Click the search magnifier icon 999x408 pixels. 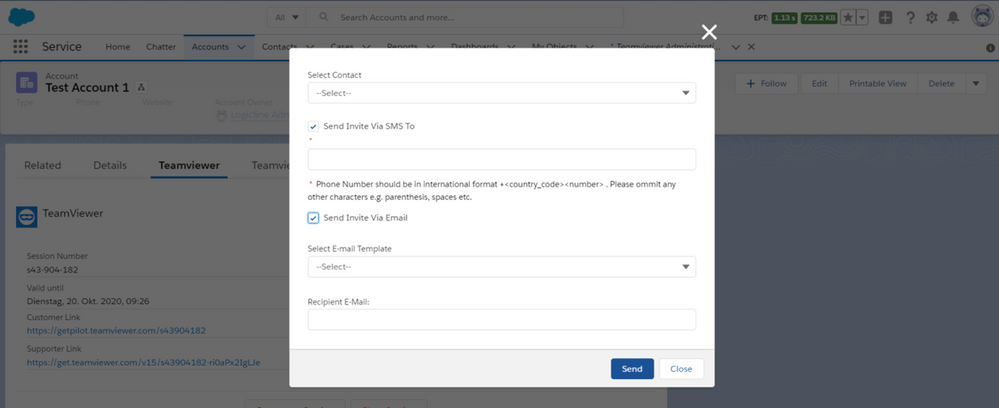tap(324, 17)
